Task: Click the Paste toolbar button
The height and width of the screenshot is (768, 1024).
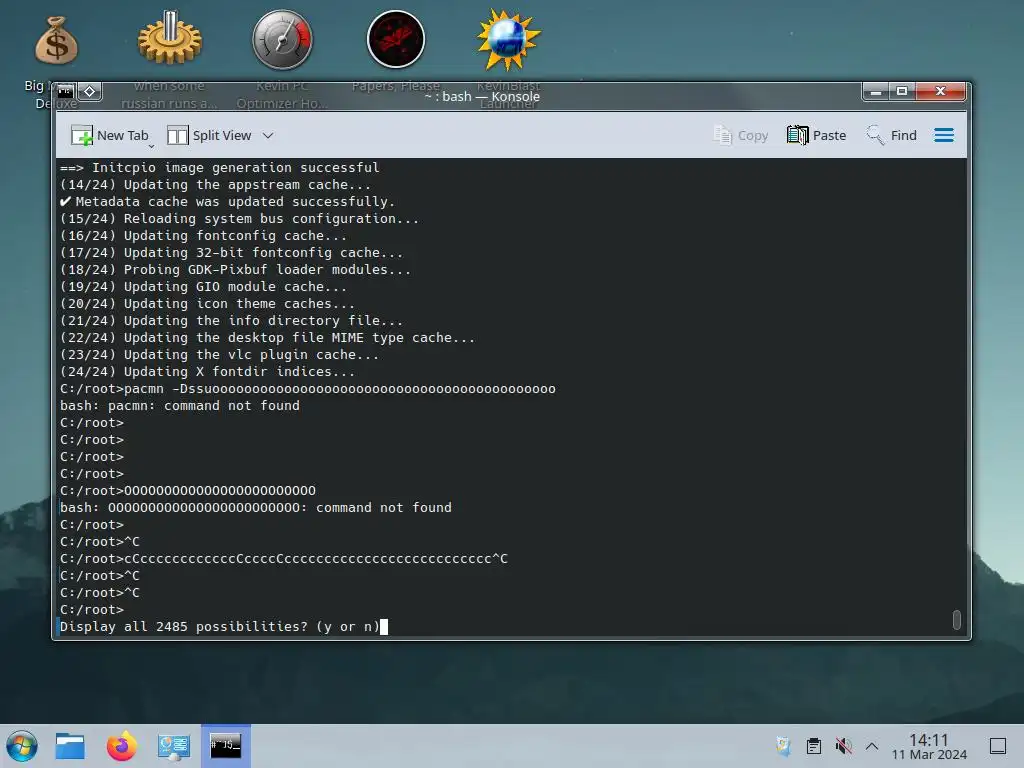Action: (816, 135)
